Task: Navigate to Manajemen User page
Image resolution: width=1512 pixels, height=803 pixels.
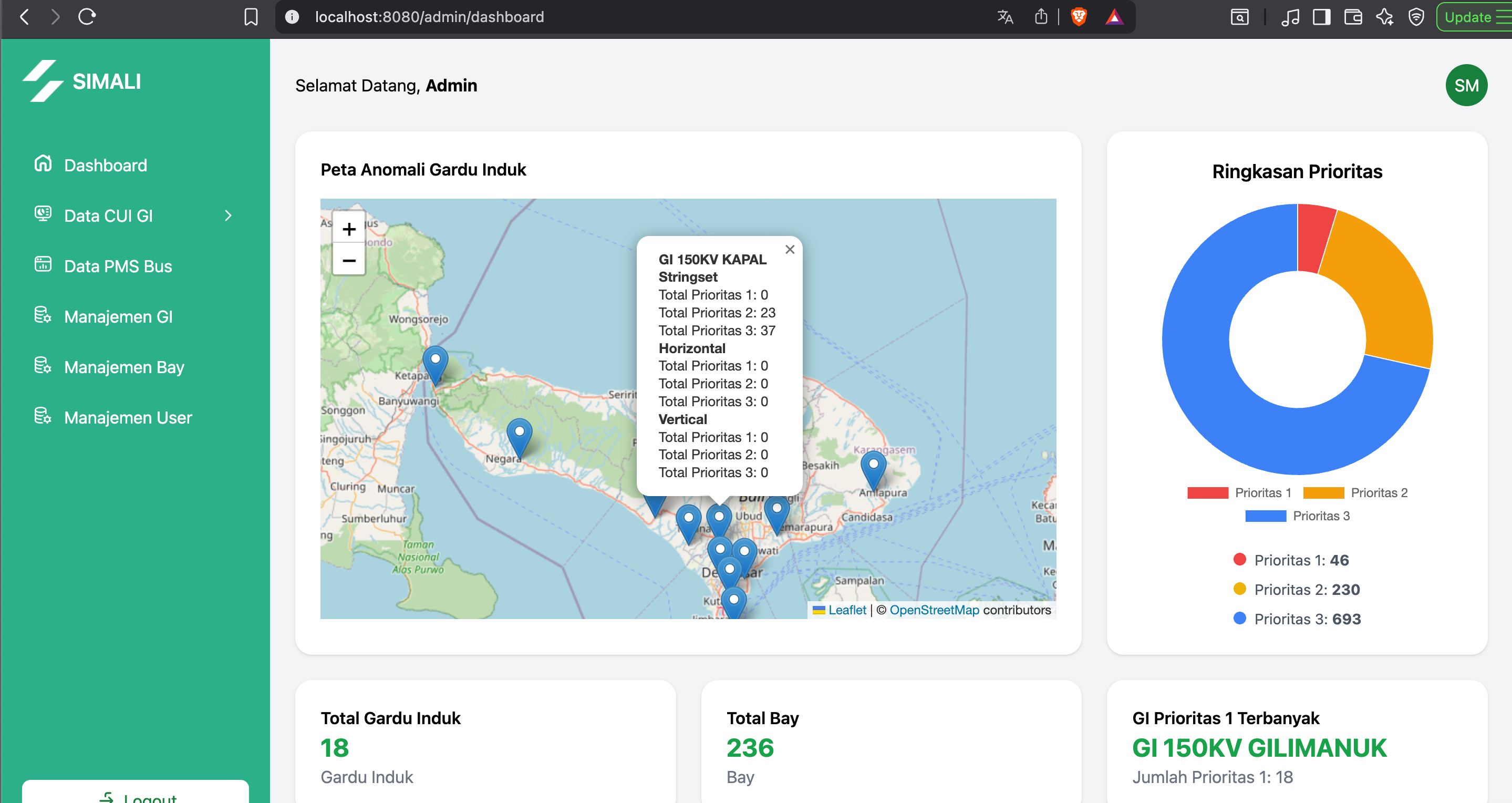Action: (x=127, y=417)
